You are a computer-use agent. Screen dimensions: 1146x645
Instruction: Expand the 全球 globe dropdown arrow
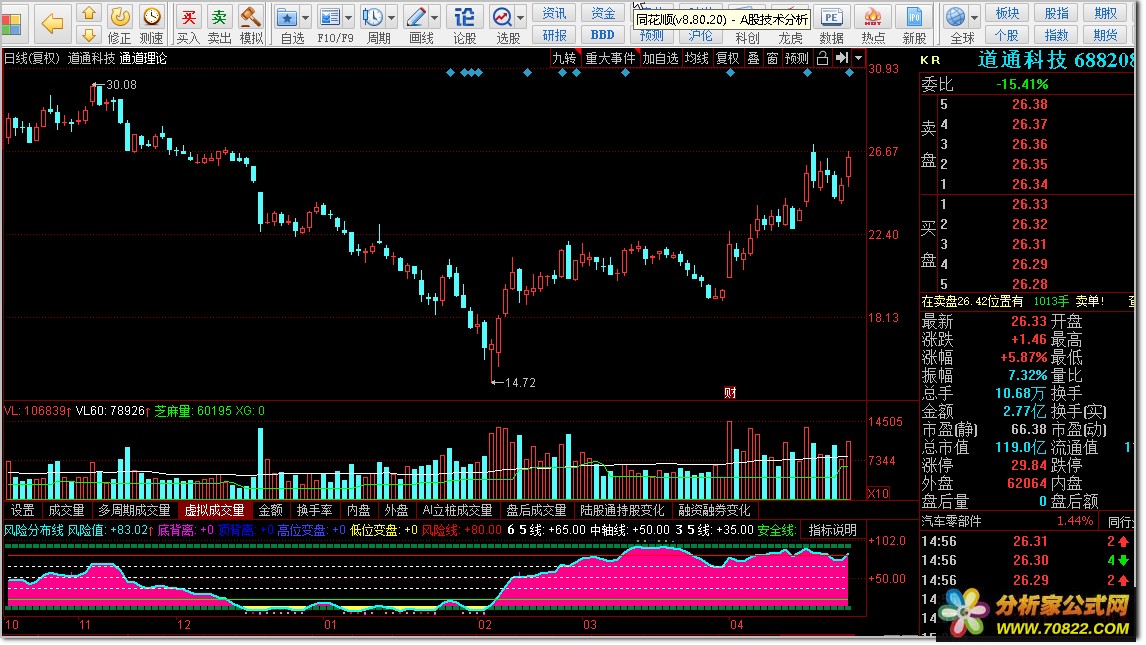click(974, 17)
